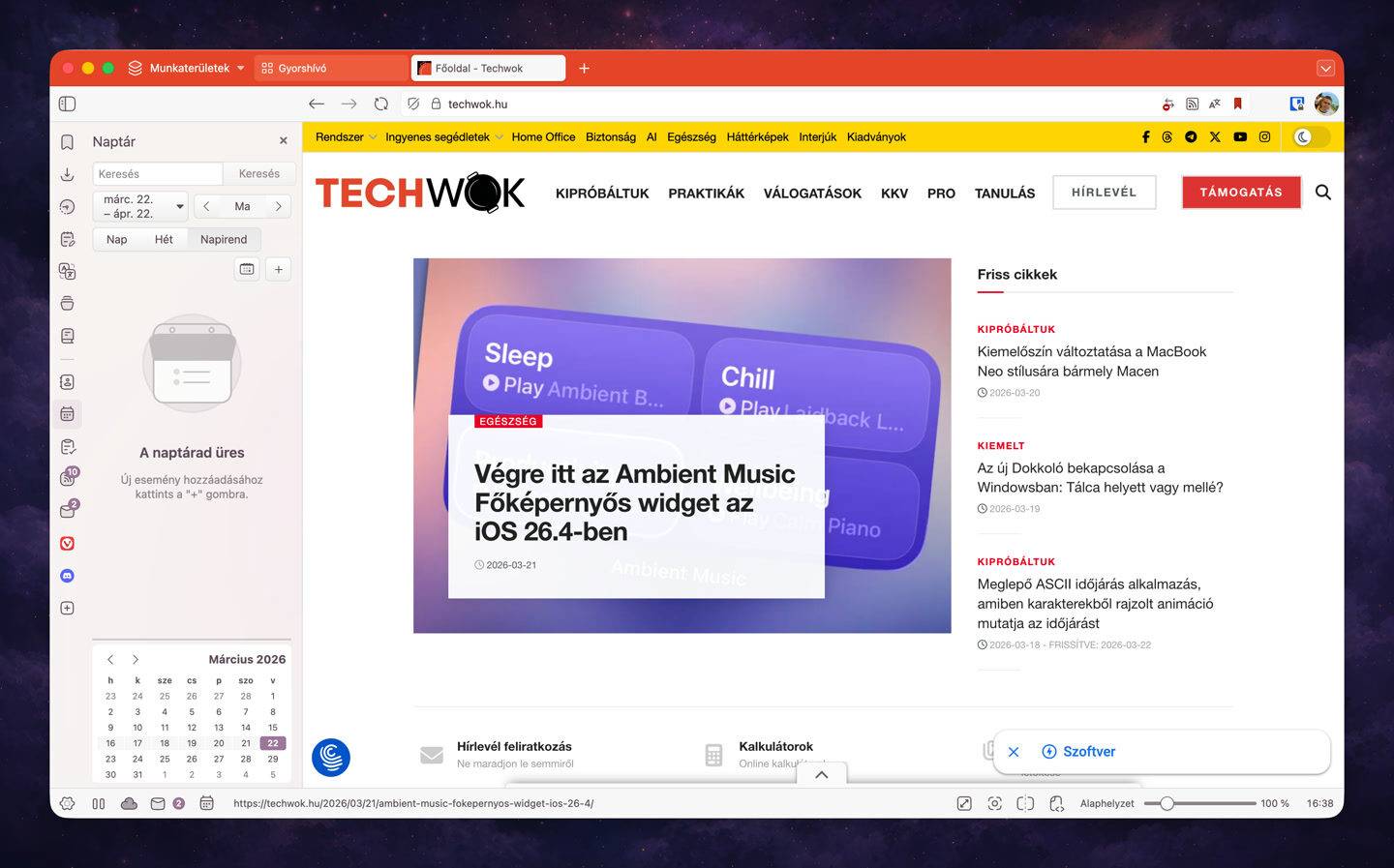Toggle the tracker blocker shield in address bar
The height and width of the screenshot is (868, 1394).
(x=413, y=104)
